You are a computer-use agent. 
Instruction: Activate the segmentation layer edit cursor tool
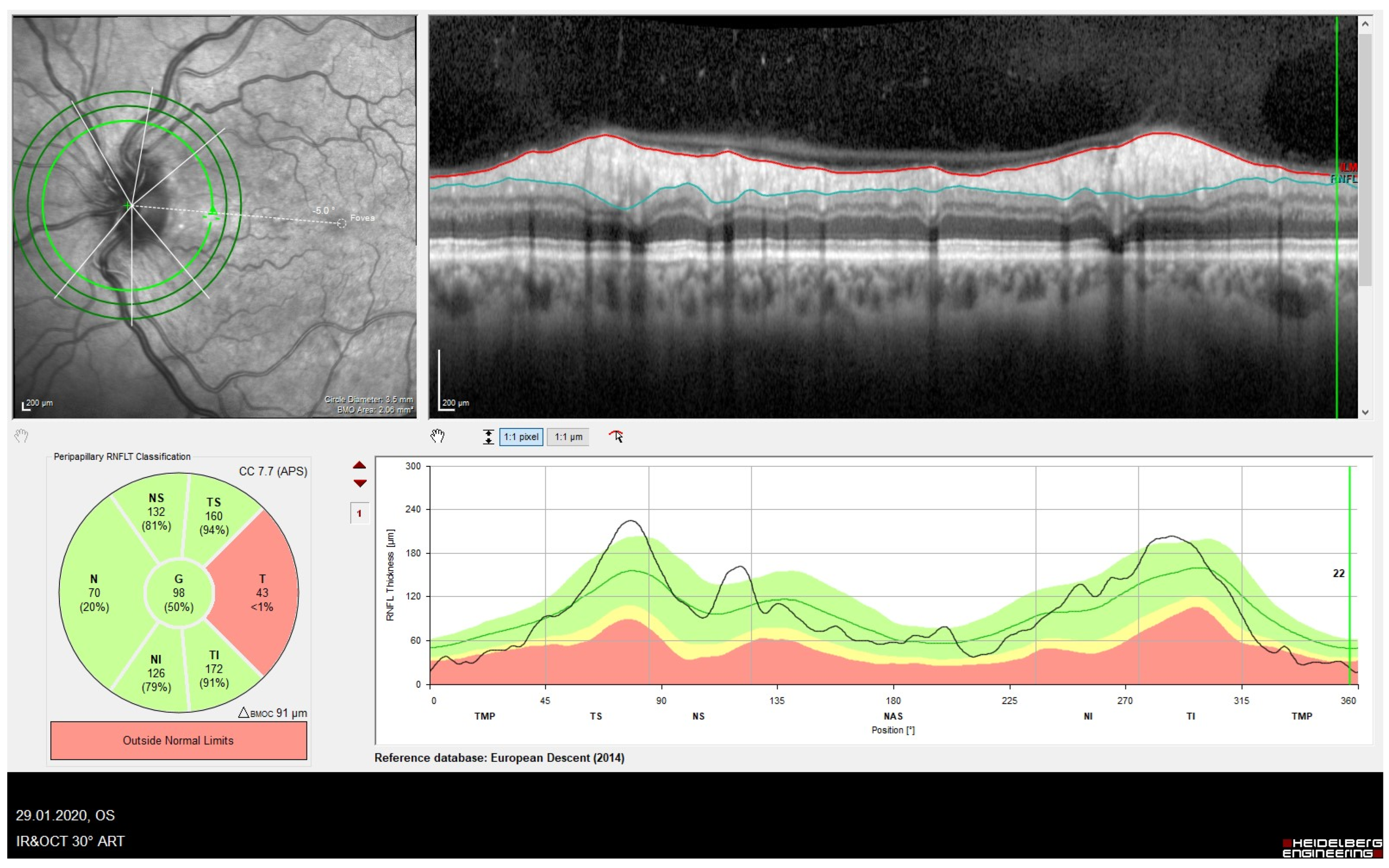(x=616, y=437)
